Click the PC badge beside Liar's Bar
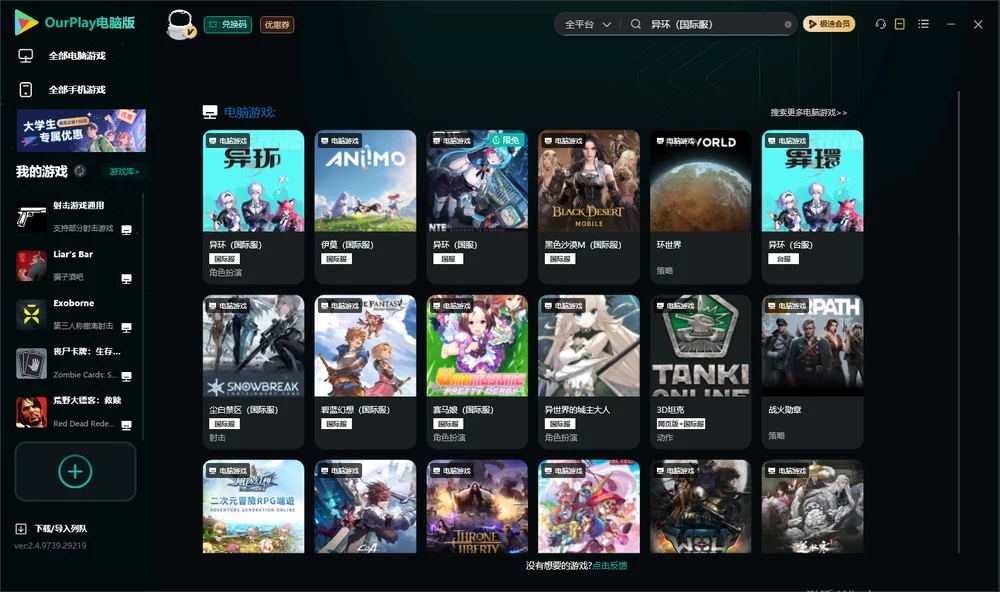This screenshot has width=1000, height=592. point(126,279)
